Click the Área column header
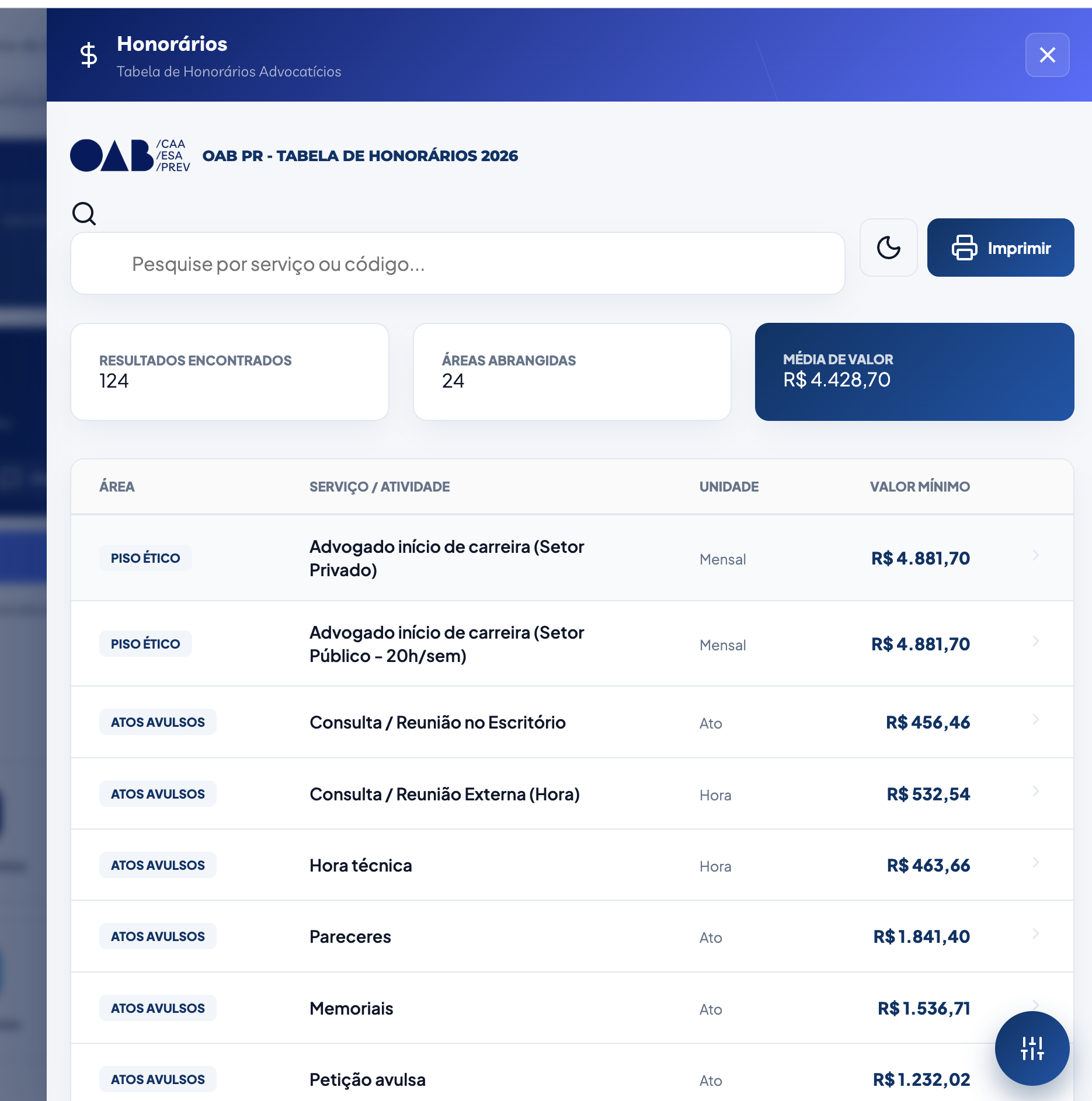Viewport: 1092px width, 1101px height. pyautogui.click(x=117, y=487)
